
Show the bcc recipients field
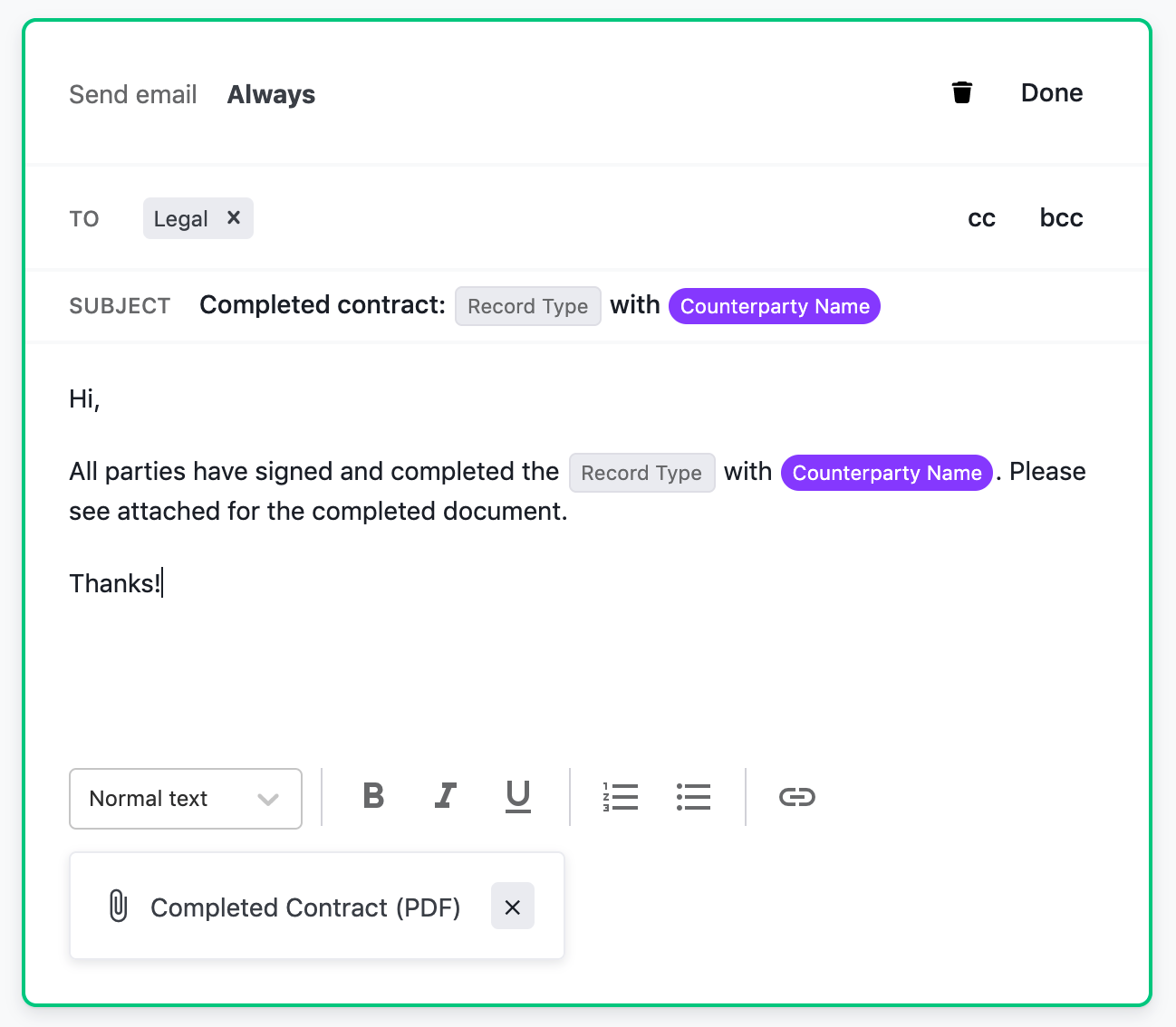1060,217
